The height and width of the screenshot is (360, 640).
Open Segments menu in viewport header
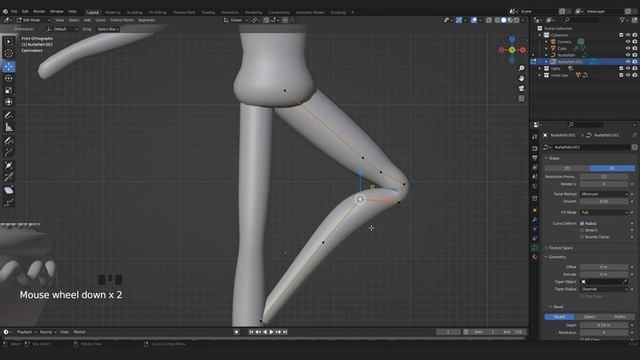tap(147, 20)
